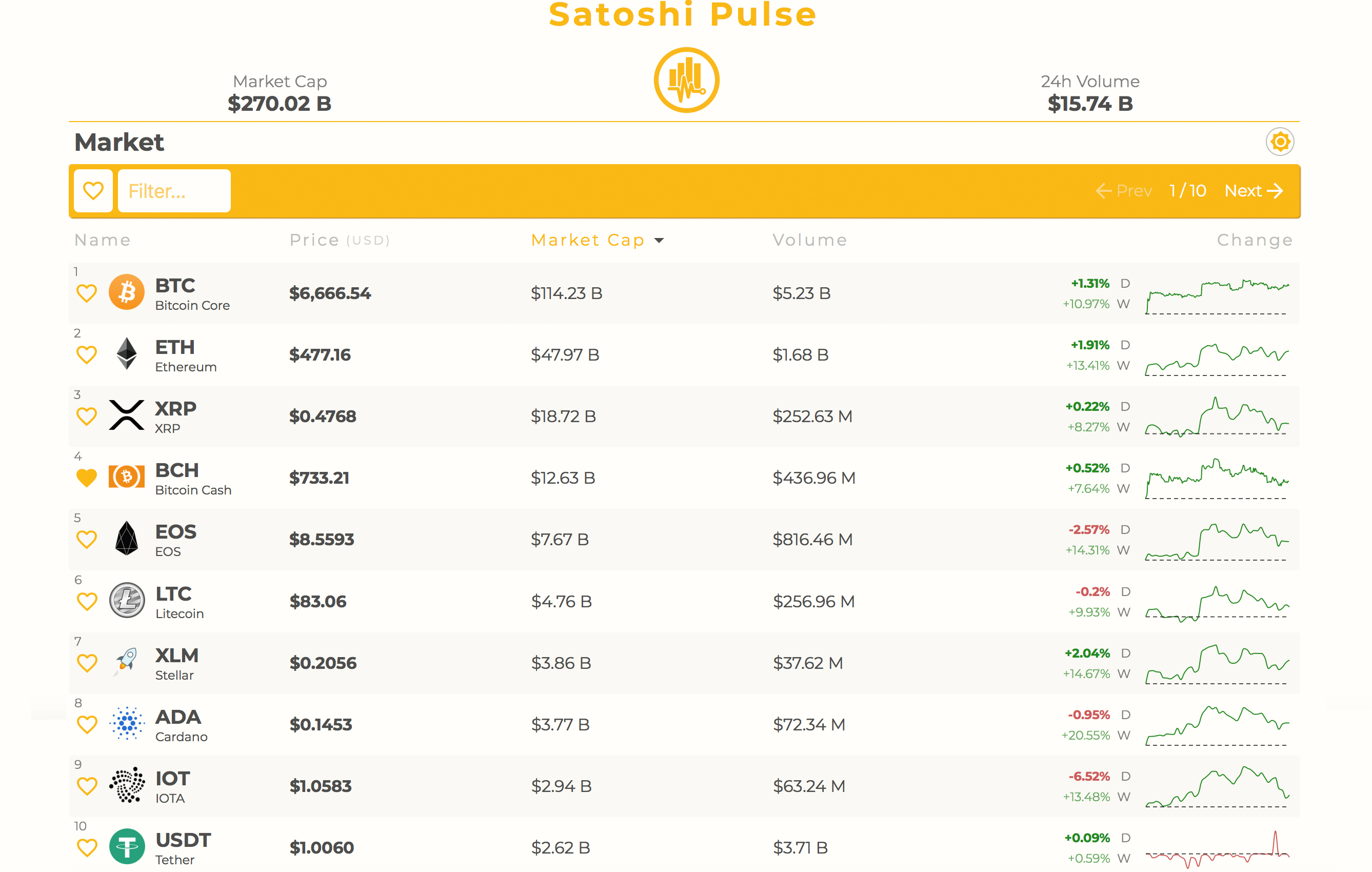Screen dimensions: 1372x872
Task: Click the Prev page button
Action: coord(1124,190)
